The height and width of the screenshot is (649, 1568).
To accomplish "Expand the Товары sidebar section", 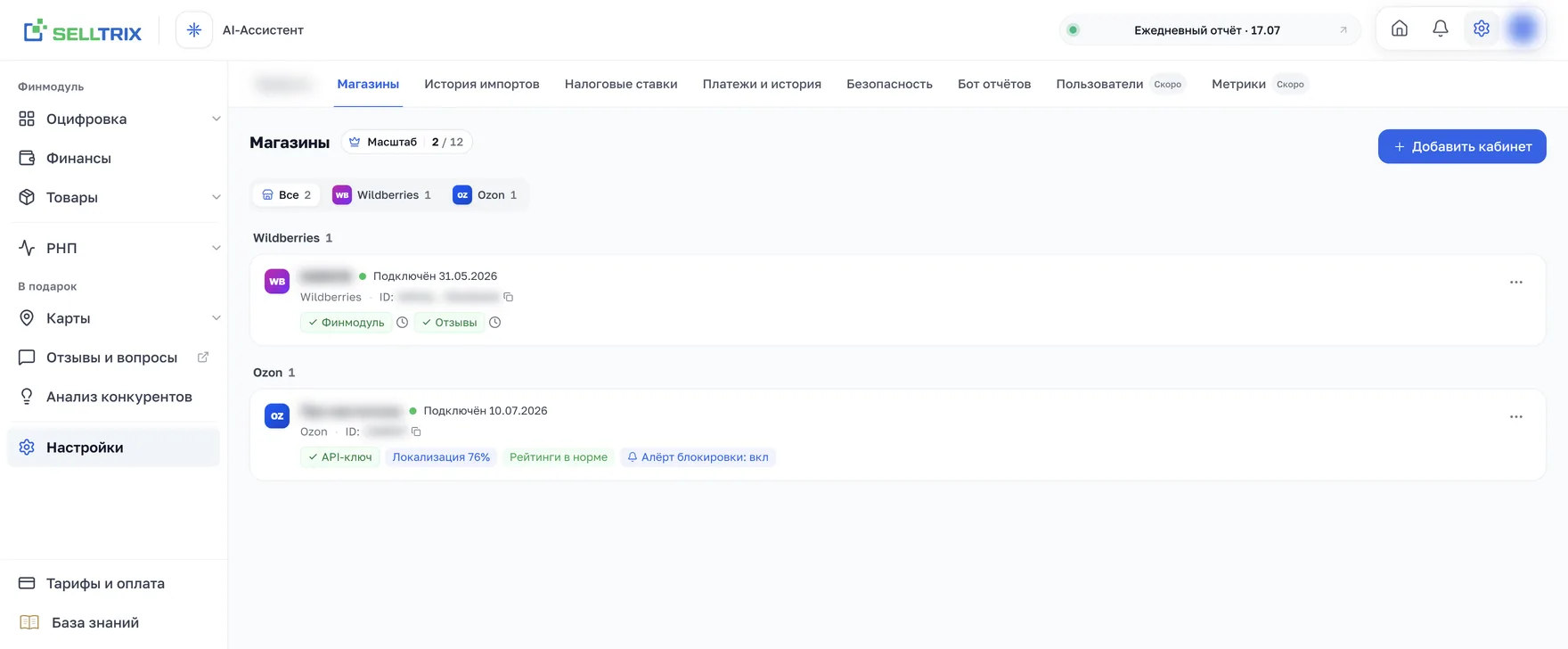I will pos(216,197).
